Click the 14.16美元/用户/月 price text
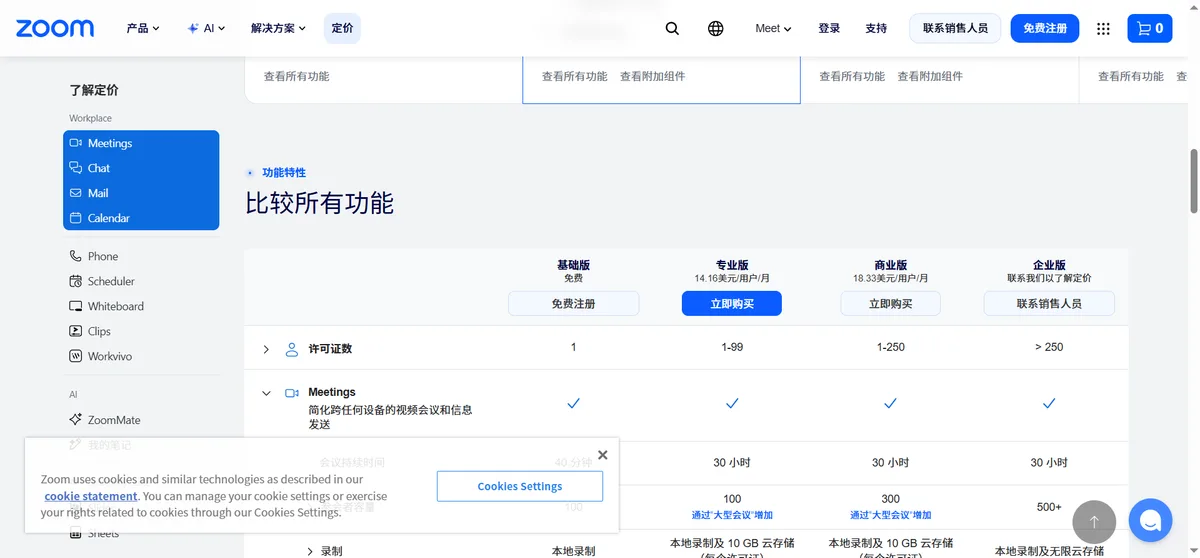The image size is (1200, 558). pyautogui.click(x=732, y=278)
